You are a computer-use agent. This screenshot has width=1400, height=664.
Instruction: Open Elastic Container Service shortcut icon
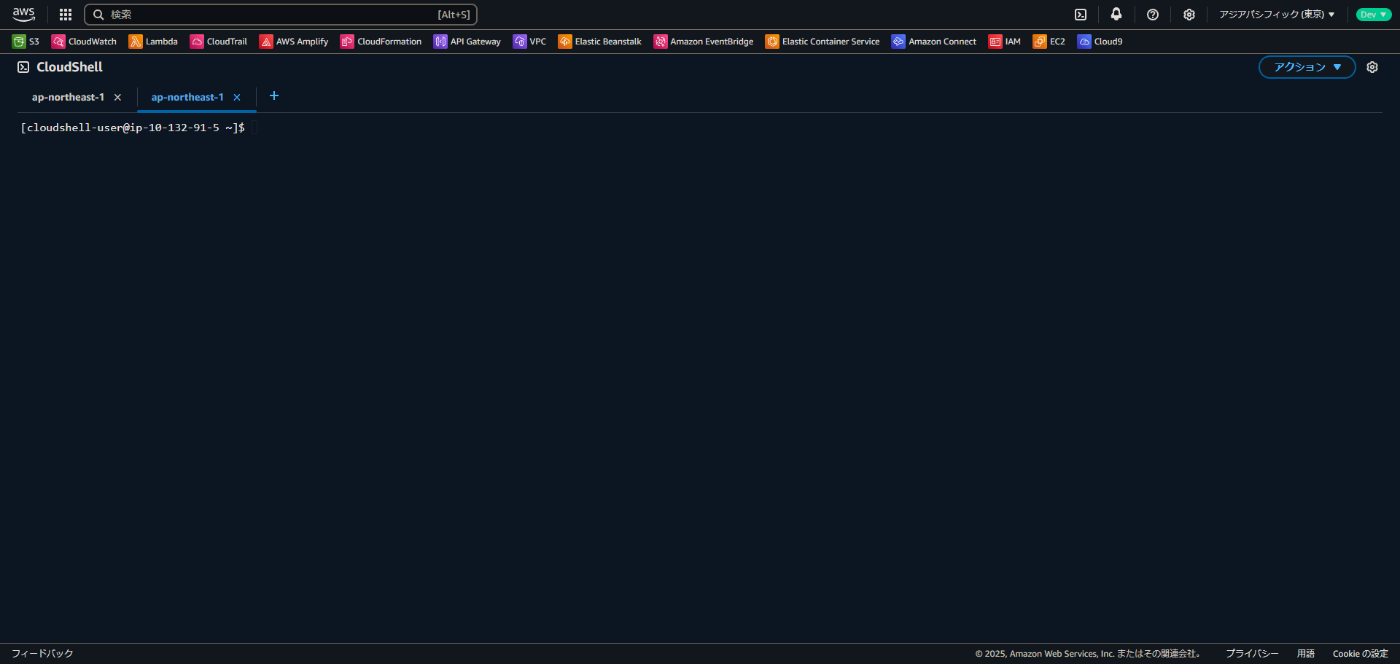click(772, 42)
